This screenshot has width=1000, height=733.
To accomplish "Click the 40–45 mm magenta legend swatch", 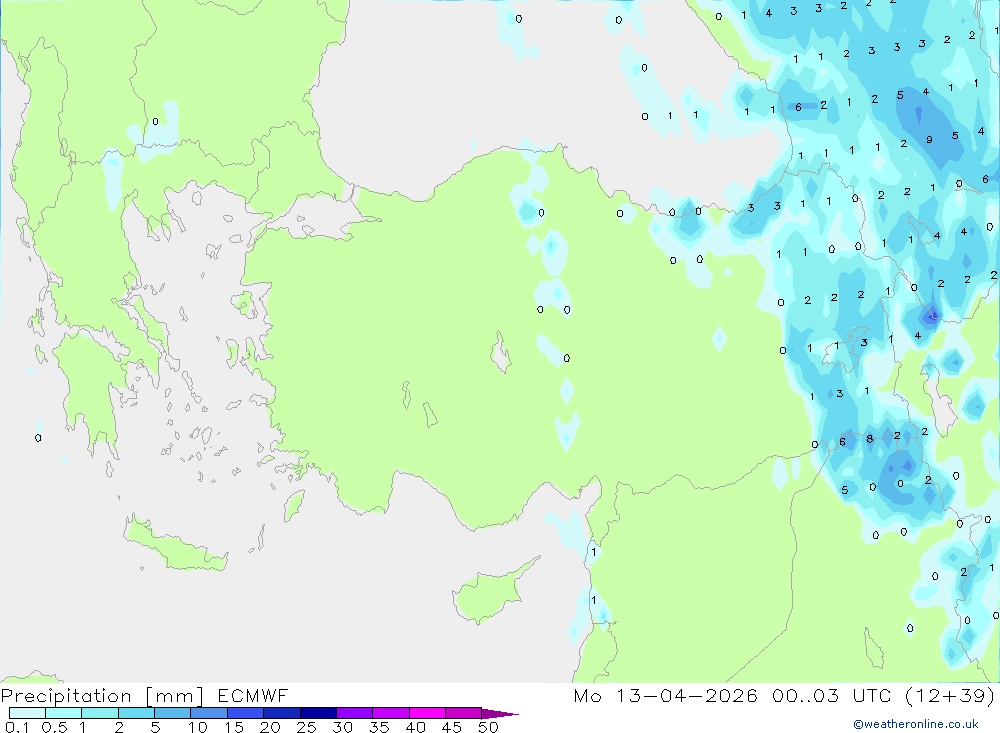I will tap(427, 713).
